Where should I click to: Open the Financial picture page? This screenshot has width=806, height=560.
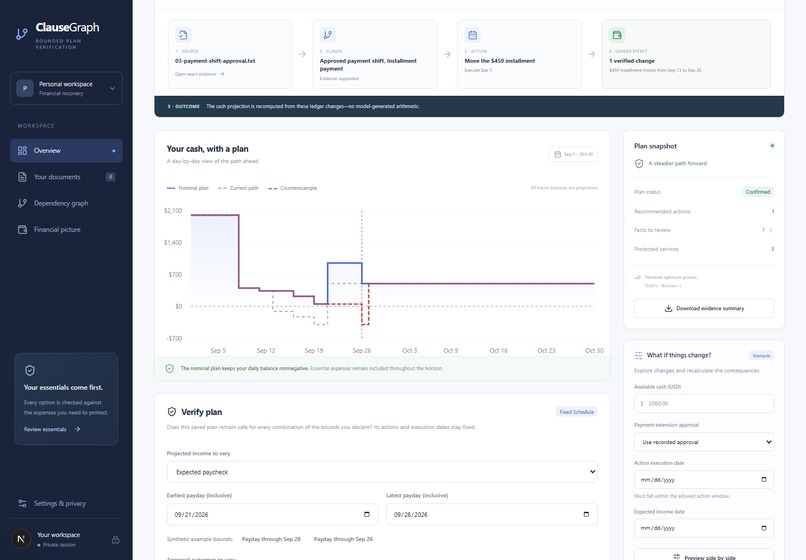66,229
